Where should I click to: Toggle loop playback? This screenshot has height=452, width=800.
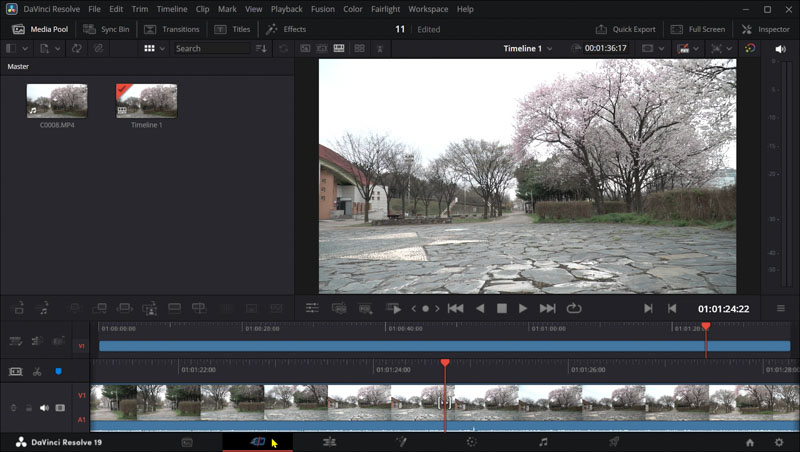click(574, 308)
